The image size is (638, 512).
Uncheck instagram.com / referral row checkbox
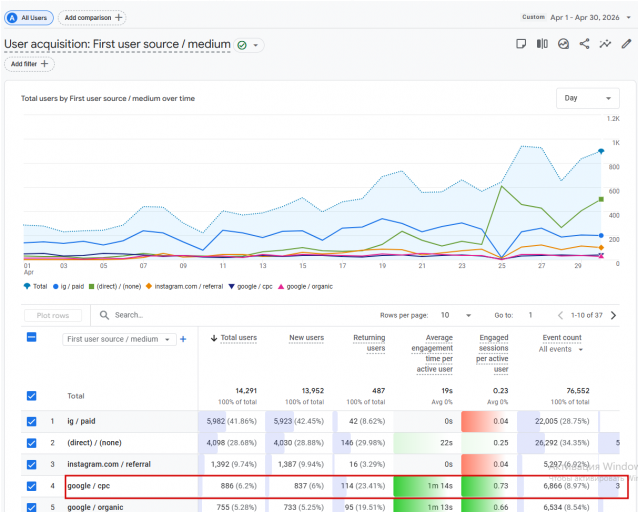point(31,464)
